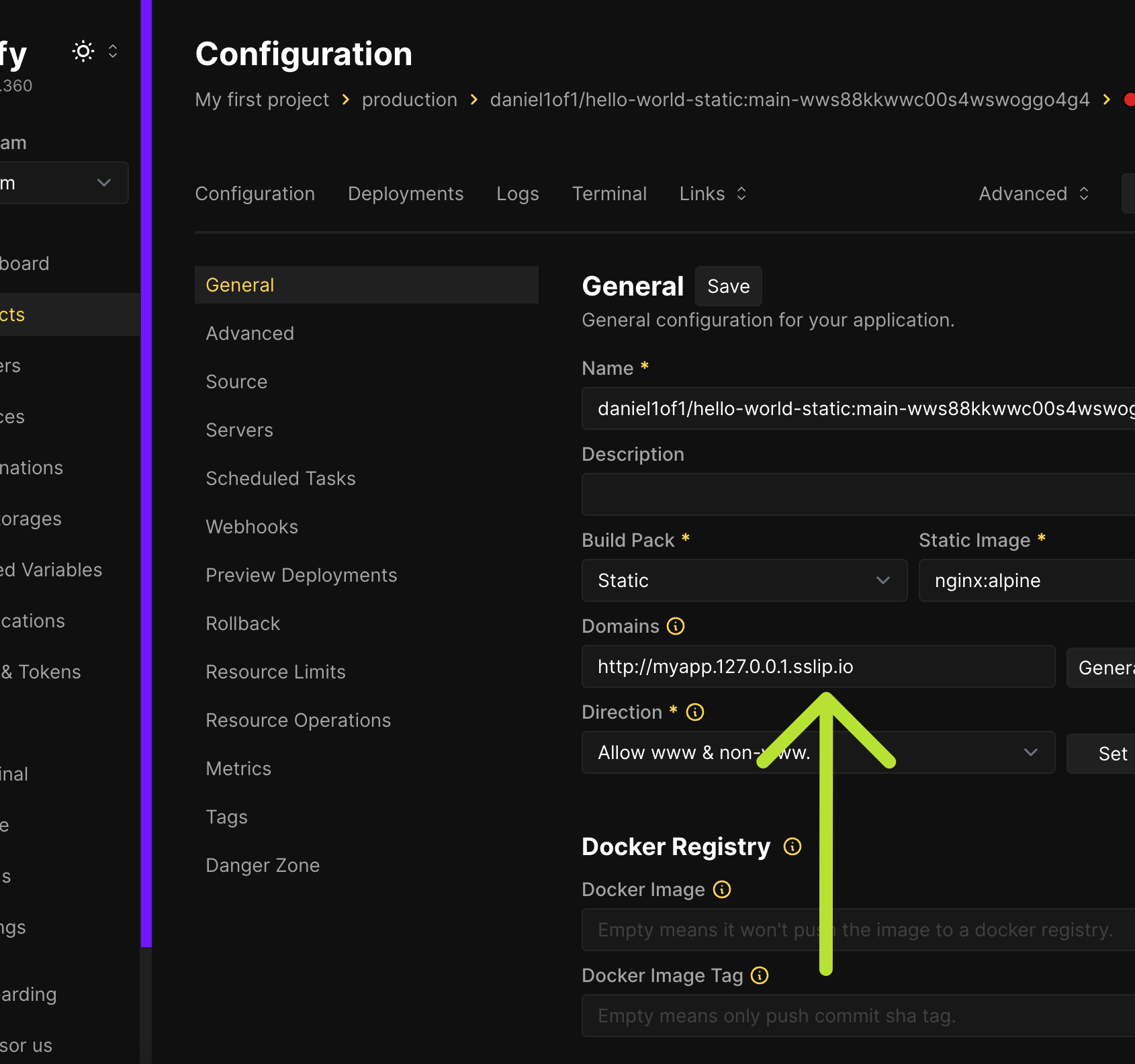
Task: Toggle the light/dark theme sun icon
Action: pos(83,52)
